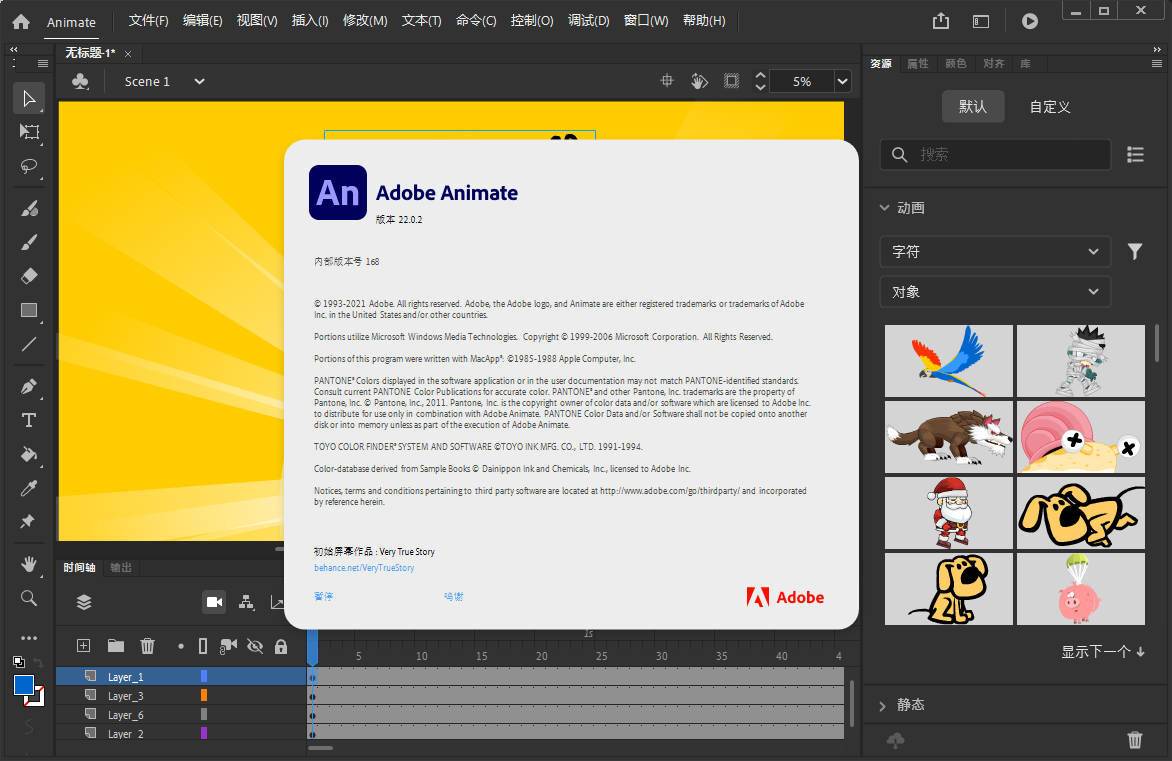1172x761 pixels.
Task: Select the Text tool
Action: [x=28, y=420]
